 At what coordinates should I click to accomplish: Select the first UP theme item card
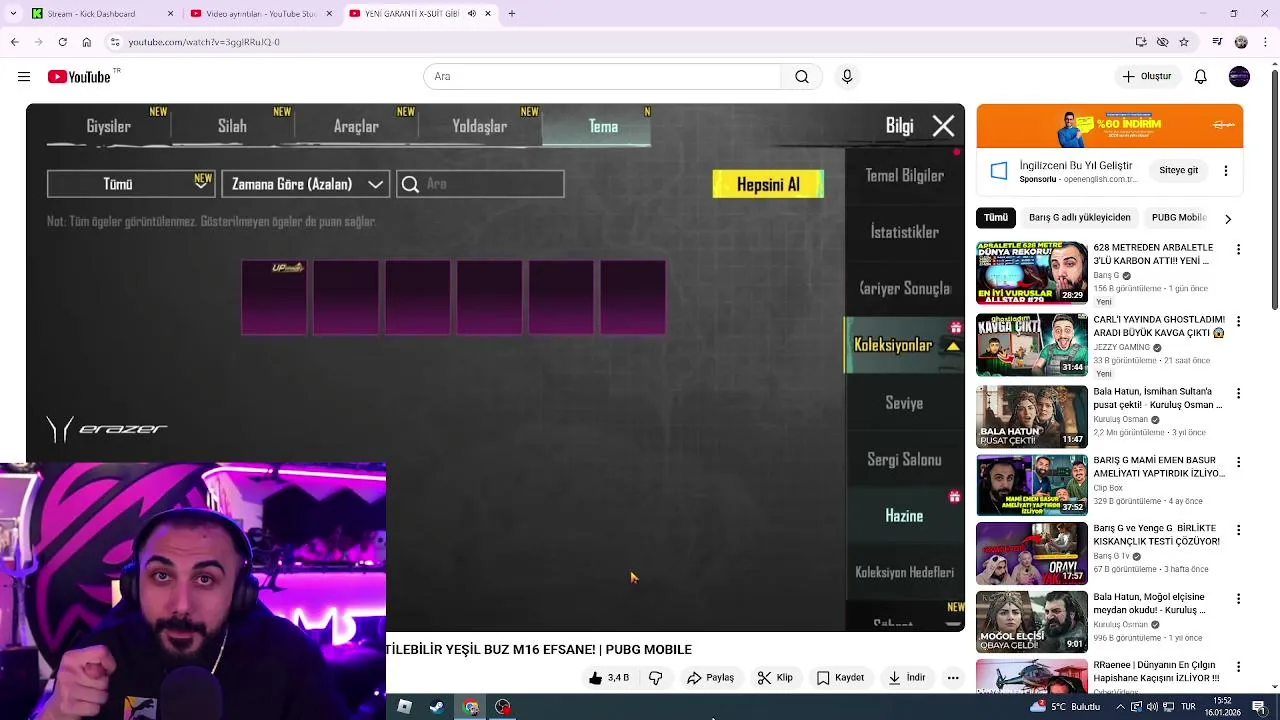point(274,297)
